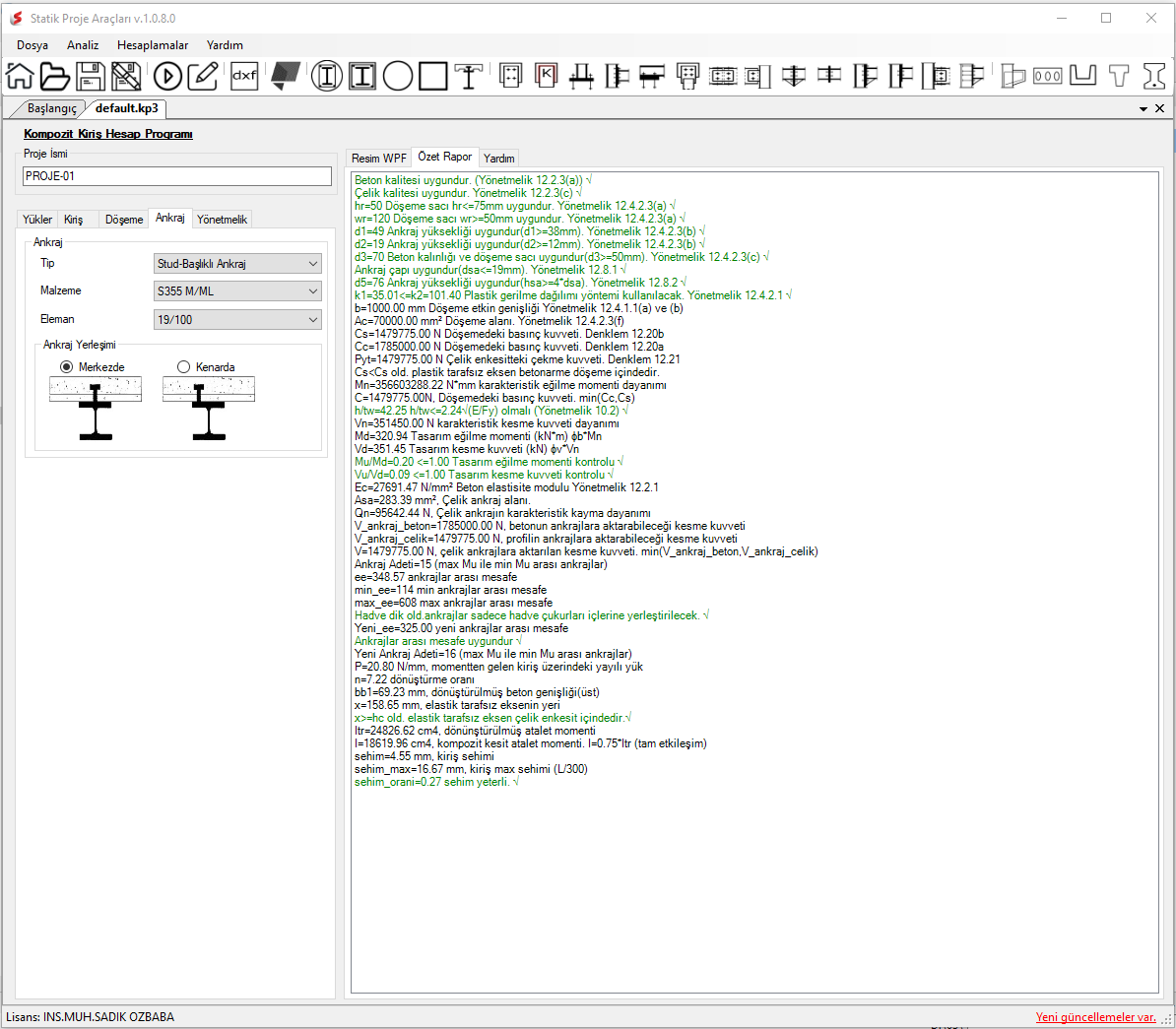This screenshot has width=1176, height=1029.
Task: Open the Yardım tab beside Özet Rapor
Action: pyautogui.click(x=498, y=159)
